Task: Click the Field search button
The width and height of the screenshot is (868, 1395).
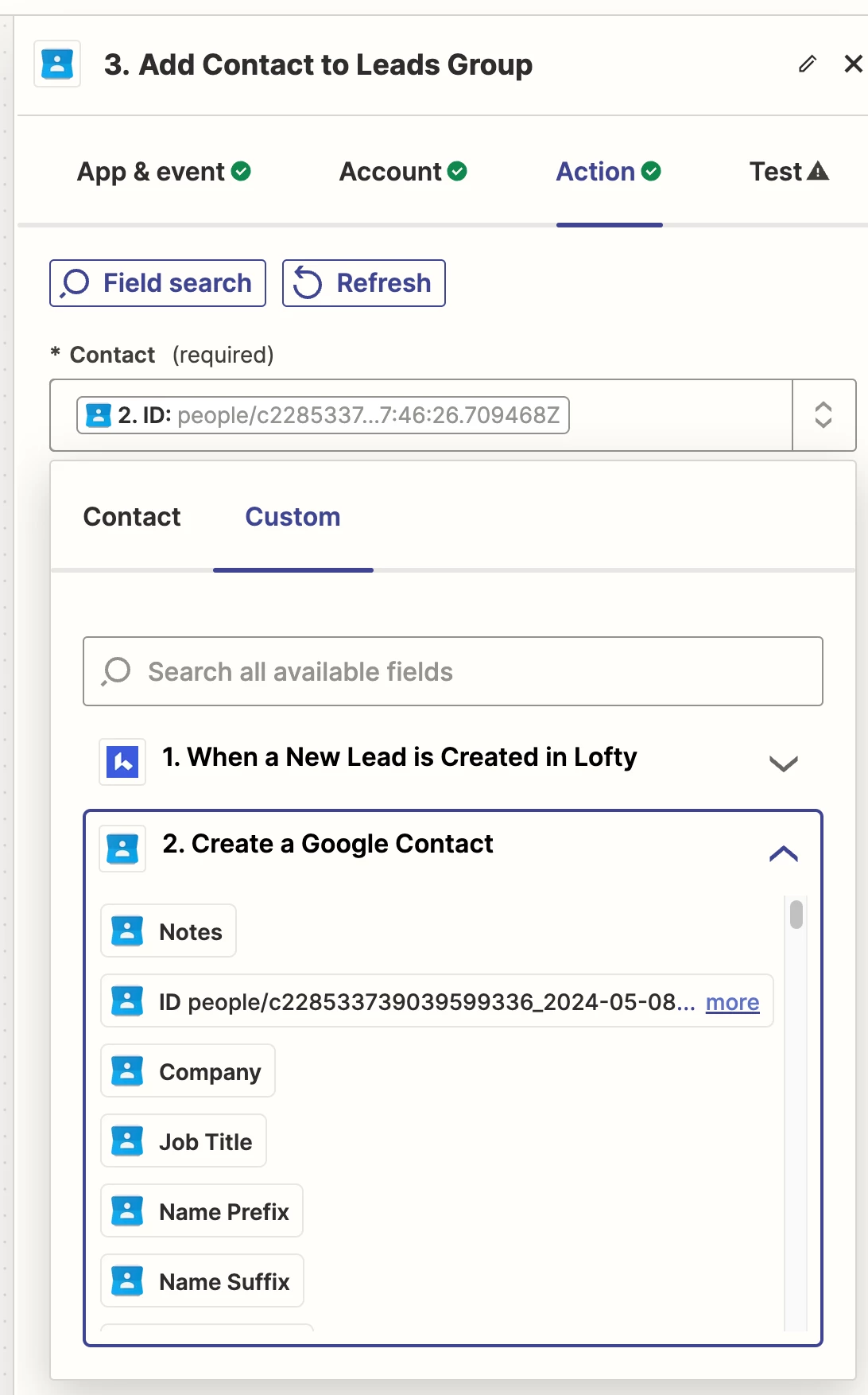Action: point(157,283)
